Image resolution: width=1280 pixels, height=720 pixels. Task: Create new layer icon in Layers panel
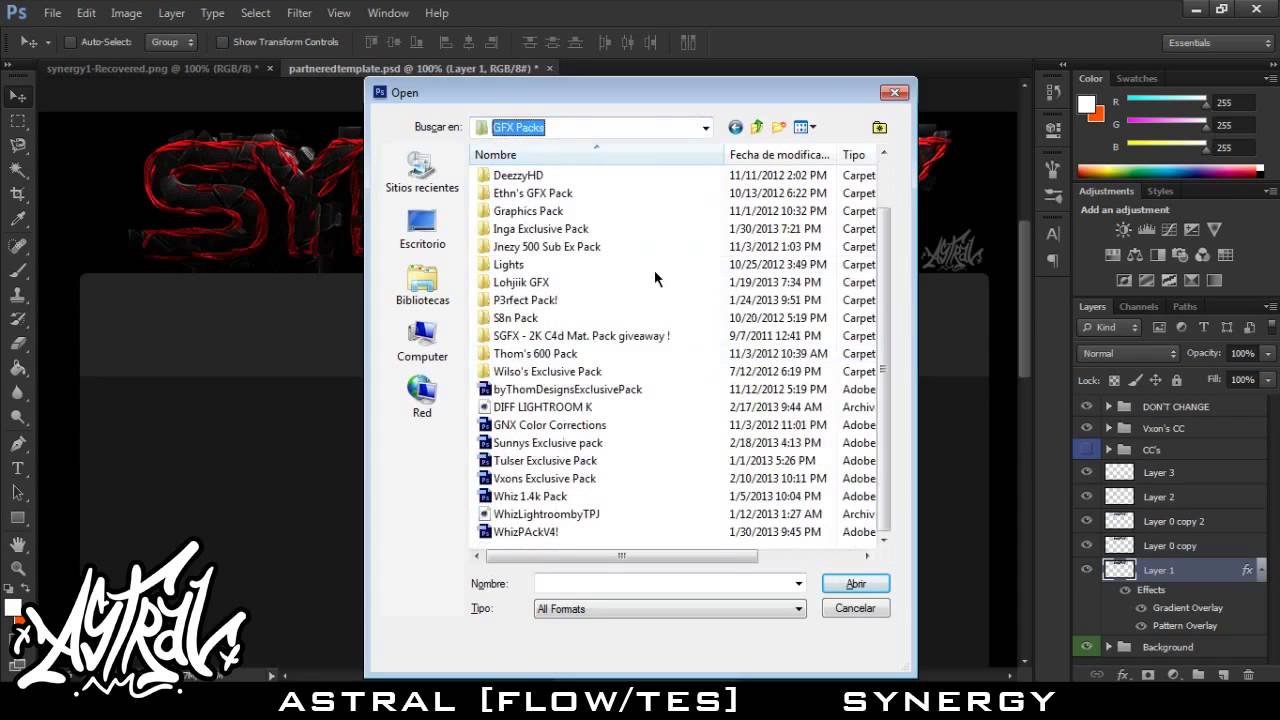(1223, 675)
